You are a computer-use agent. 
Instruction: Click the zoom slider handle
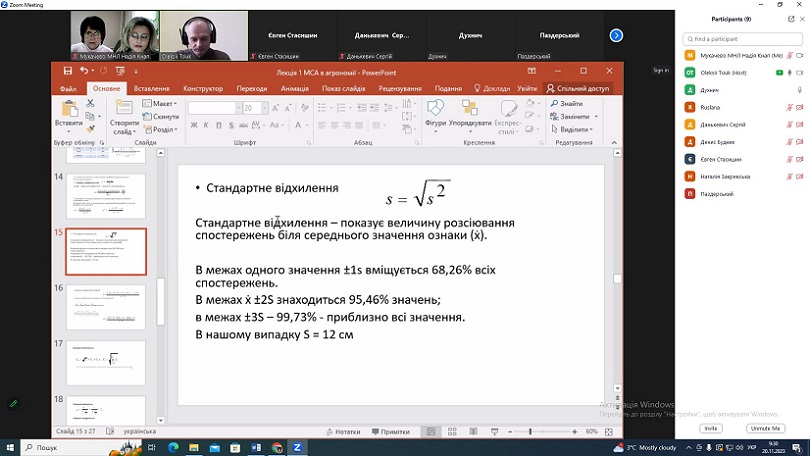[529, 431]
